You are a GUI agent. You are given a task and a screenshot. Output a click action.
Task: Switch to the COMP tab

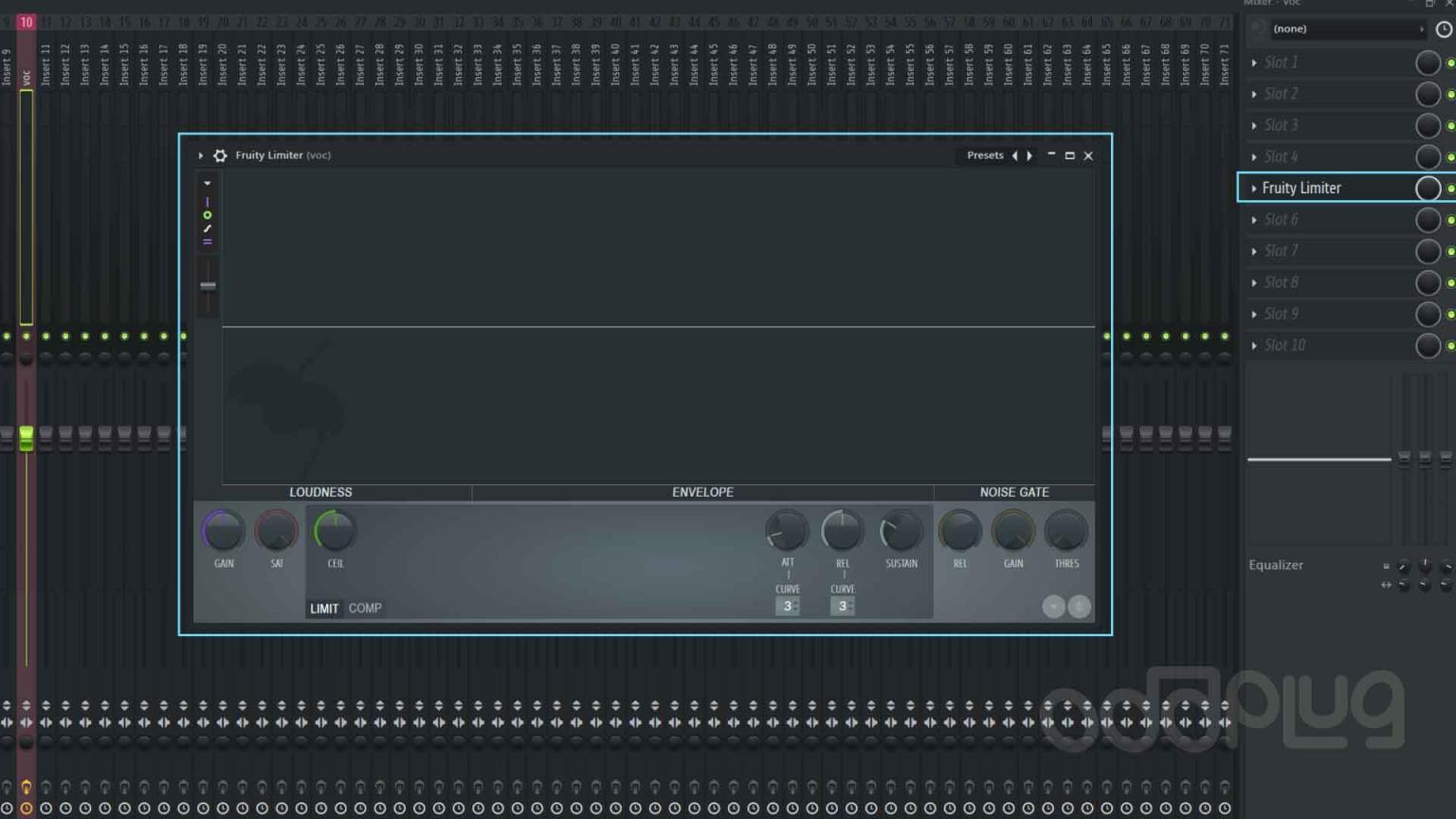366,609
